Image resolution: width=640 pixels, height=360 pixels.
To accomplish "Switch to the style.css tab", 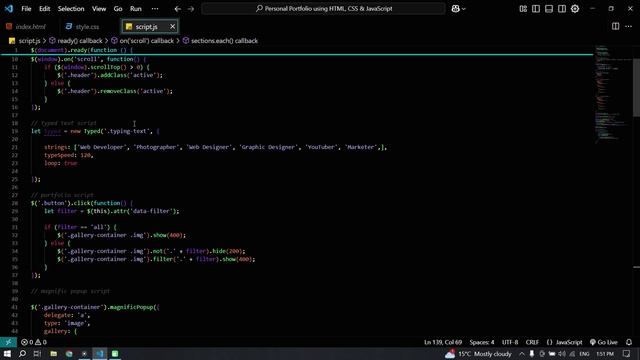I will pos(82,27).
